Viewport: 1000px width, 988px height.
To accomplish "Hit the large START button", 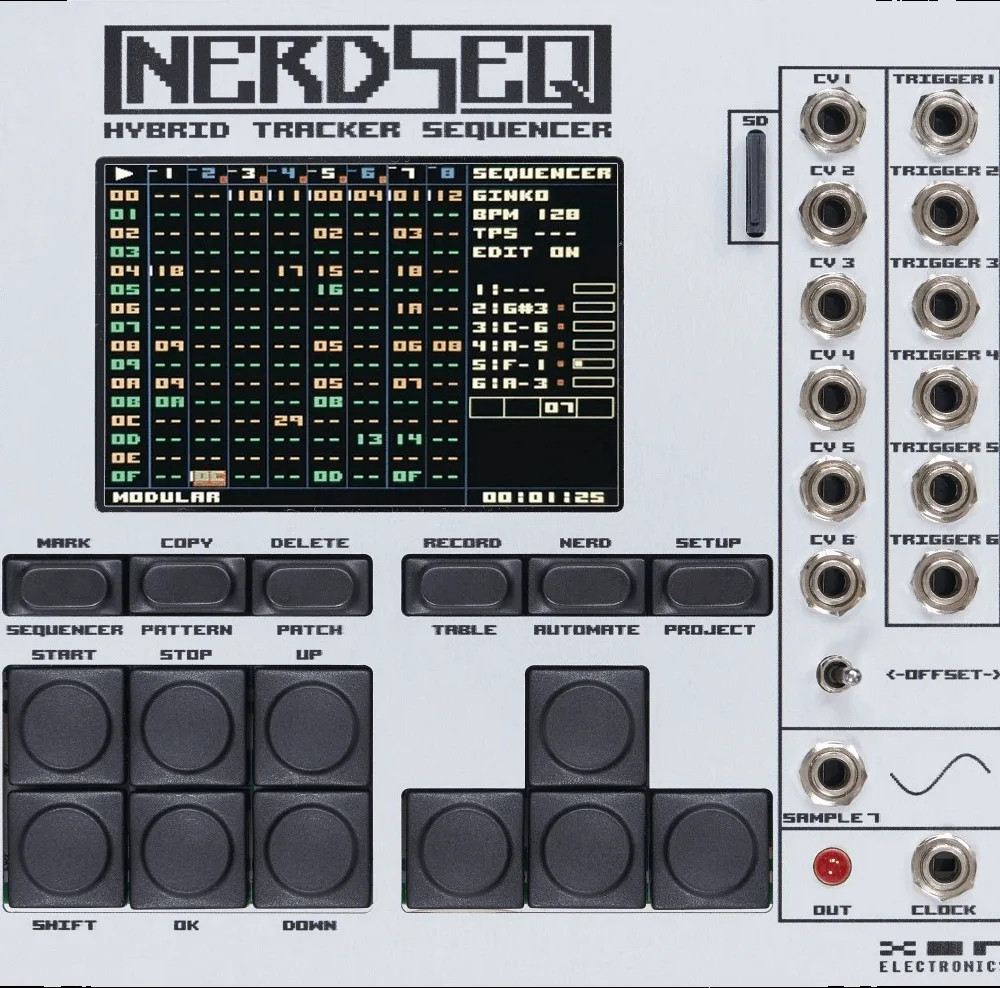I will tap(64, 726).
